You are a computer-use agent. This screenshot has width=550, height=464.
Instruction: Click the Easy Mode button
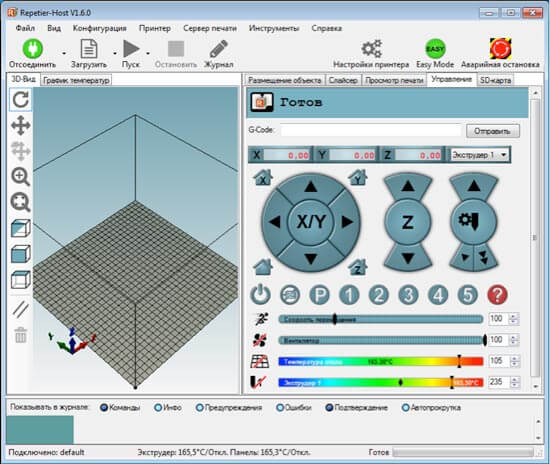coord(435,53)
